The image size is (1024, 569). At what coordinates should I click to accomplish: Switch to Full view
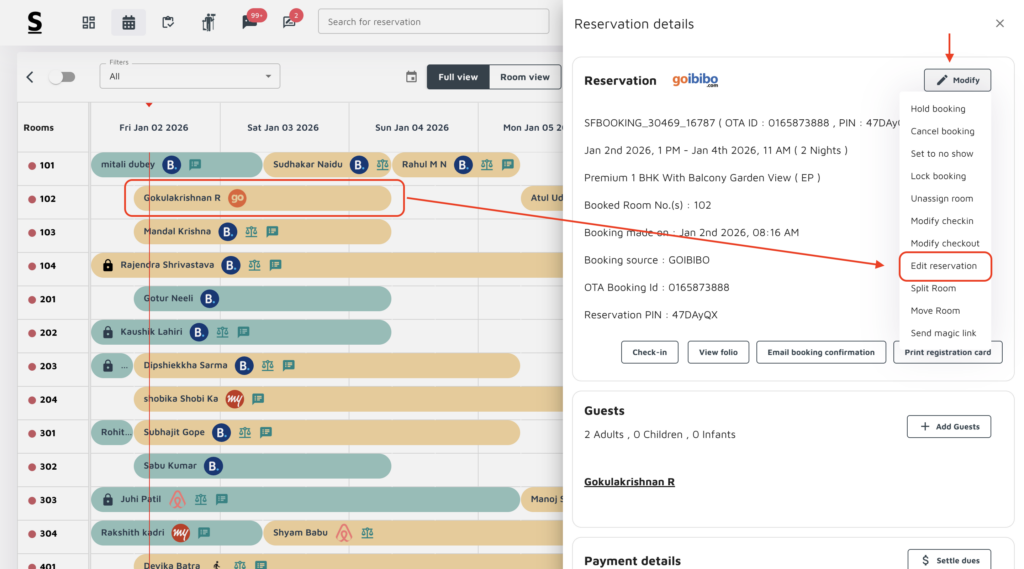(458, 77)
